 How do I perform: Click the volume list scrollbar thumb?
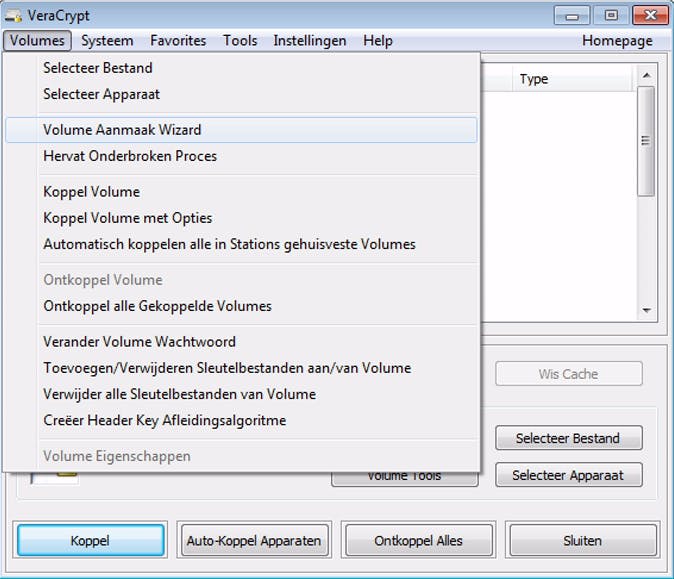(646, 141)
